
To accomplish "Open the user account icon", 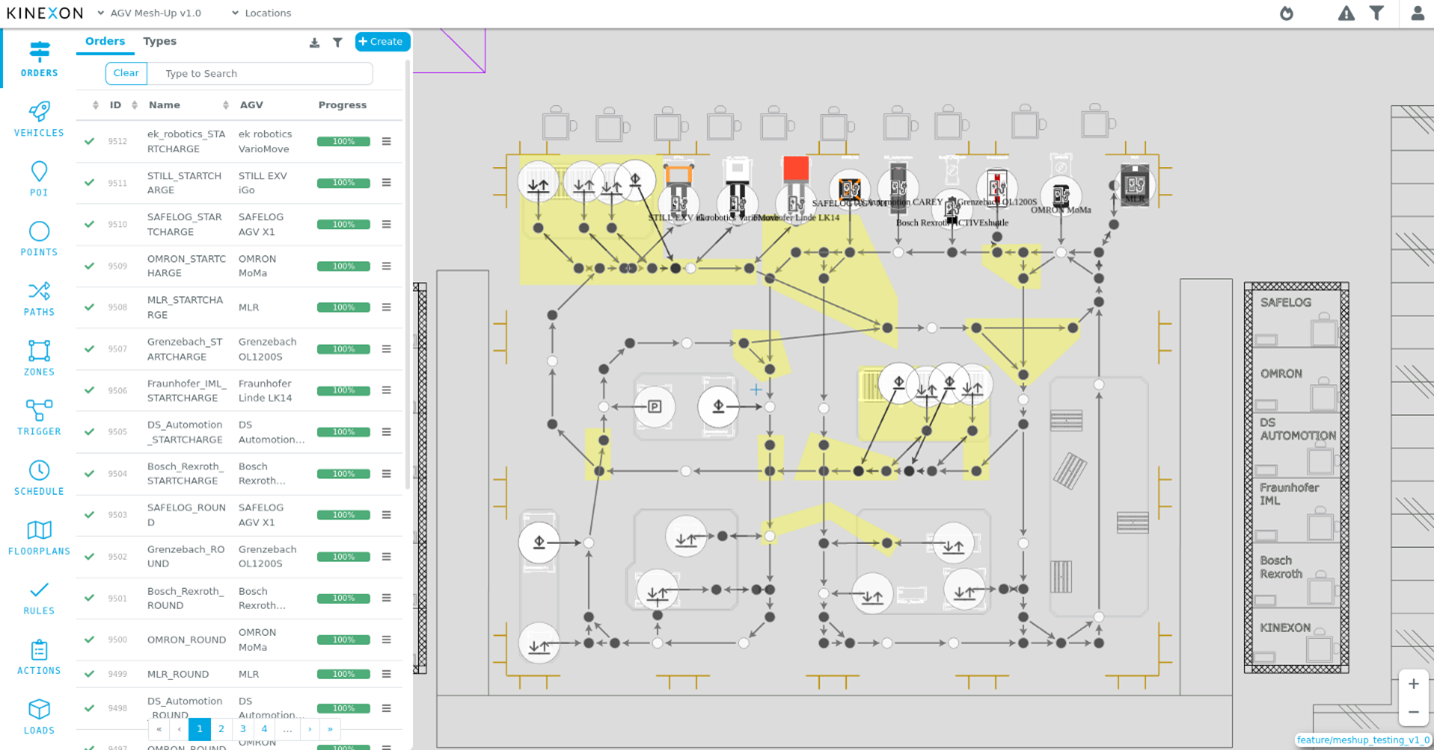I will 1417,13.
